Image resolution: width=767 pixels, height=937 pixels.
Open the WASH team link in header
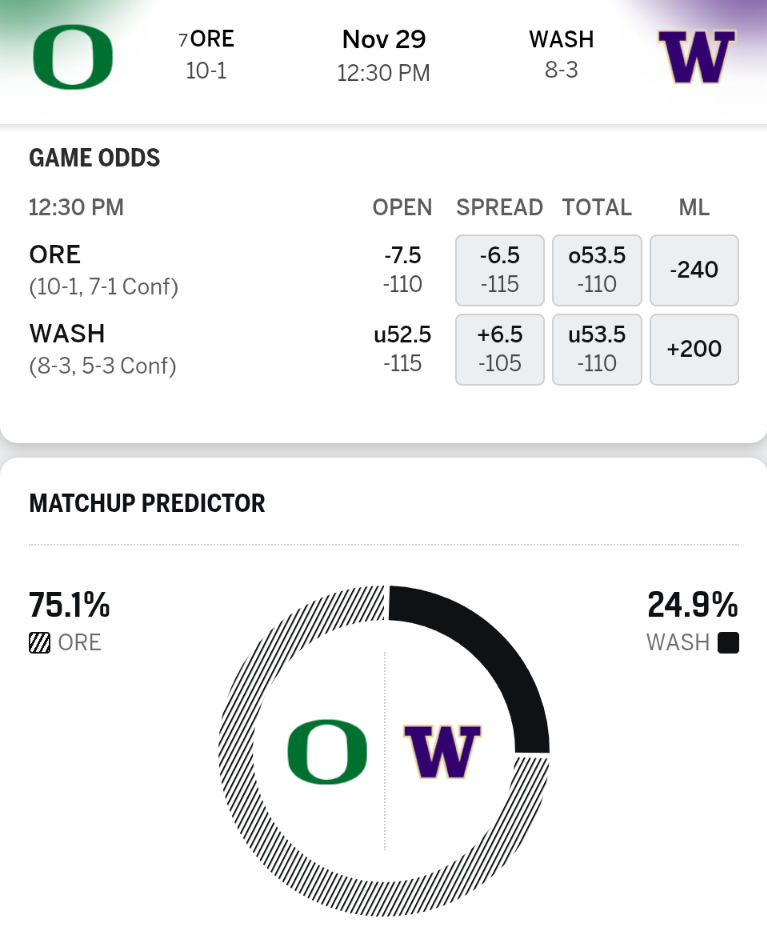point(561,40)
